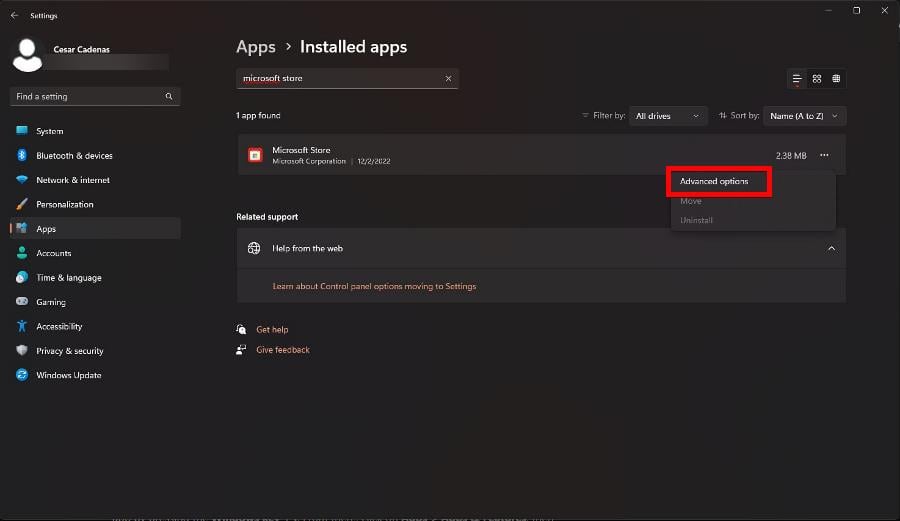Click the Apps breadcrumb link

click(256, 47)
